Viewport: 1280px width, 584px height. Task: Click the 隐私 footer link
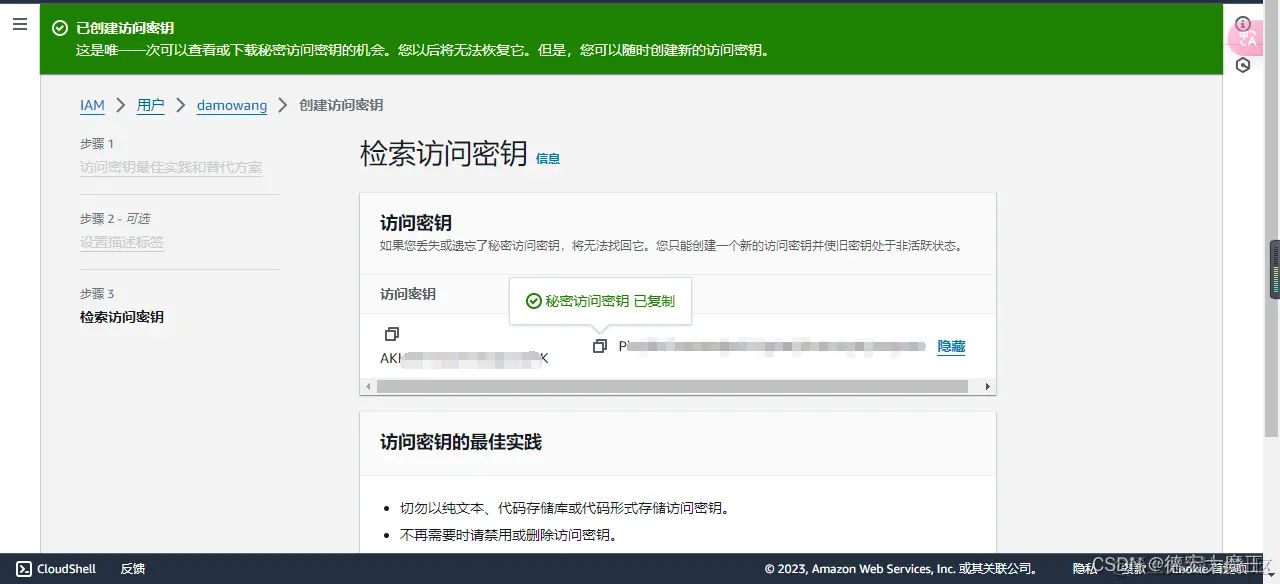[1085, 569]
